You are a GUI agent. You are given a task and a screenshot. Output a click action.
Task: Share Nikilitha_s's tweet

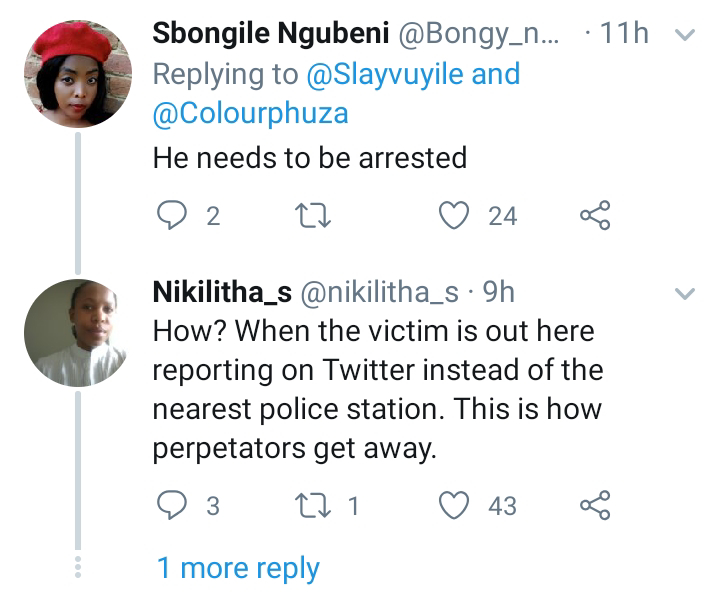coord(595,505)
